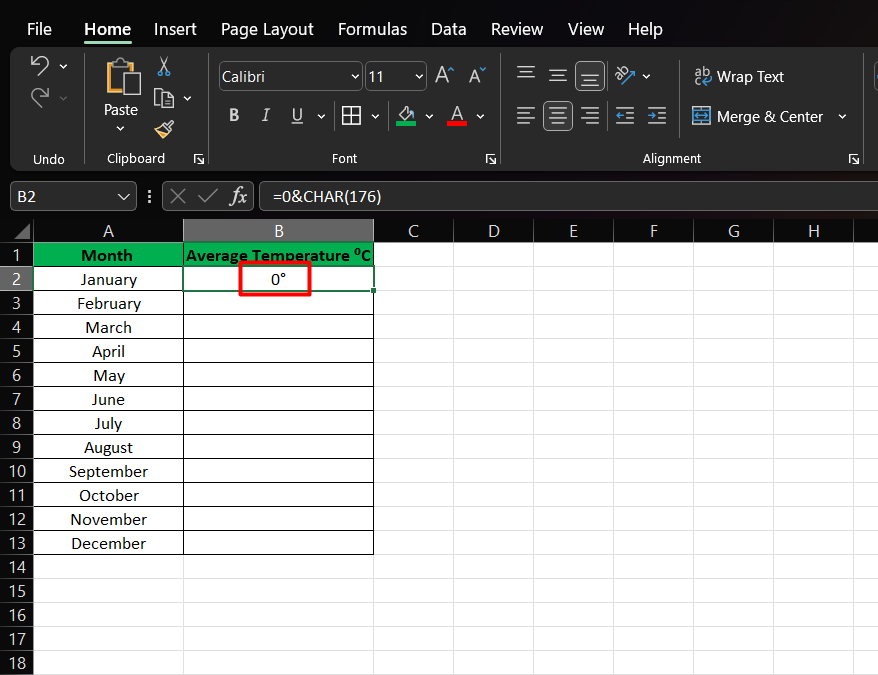Expand the Underline style arrow
878x675 pixels.
tap(321, 117)
